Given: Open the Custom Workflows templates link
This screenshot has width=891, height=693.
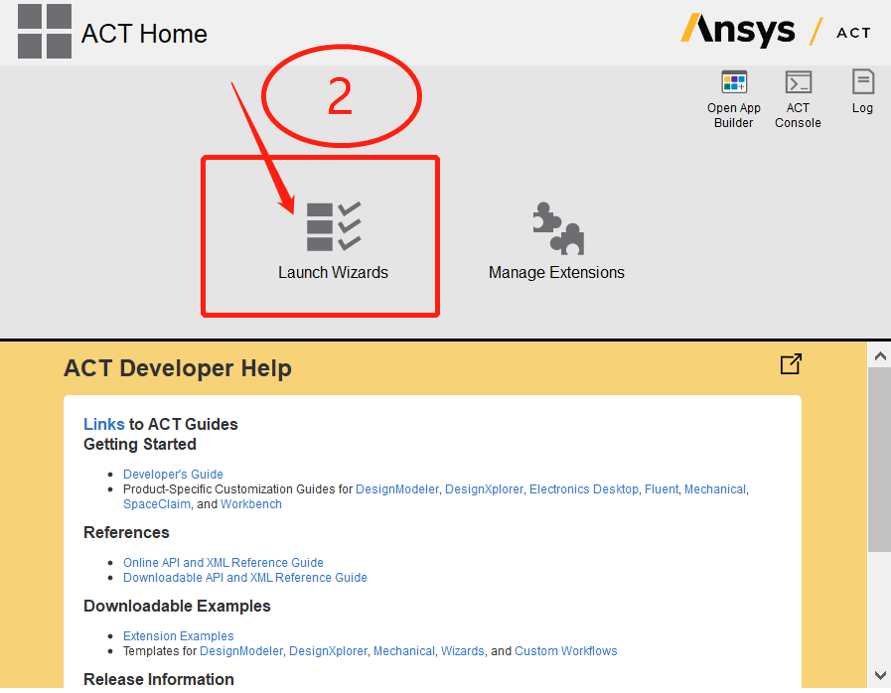Looking at the screenshot, I should (x=566, y=651).
